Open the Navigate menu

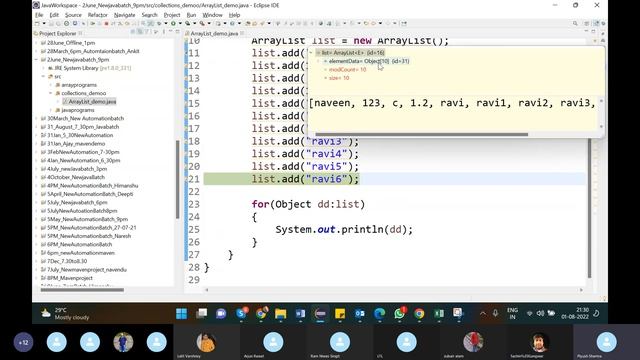(x=124, y=15)
